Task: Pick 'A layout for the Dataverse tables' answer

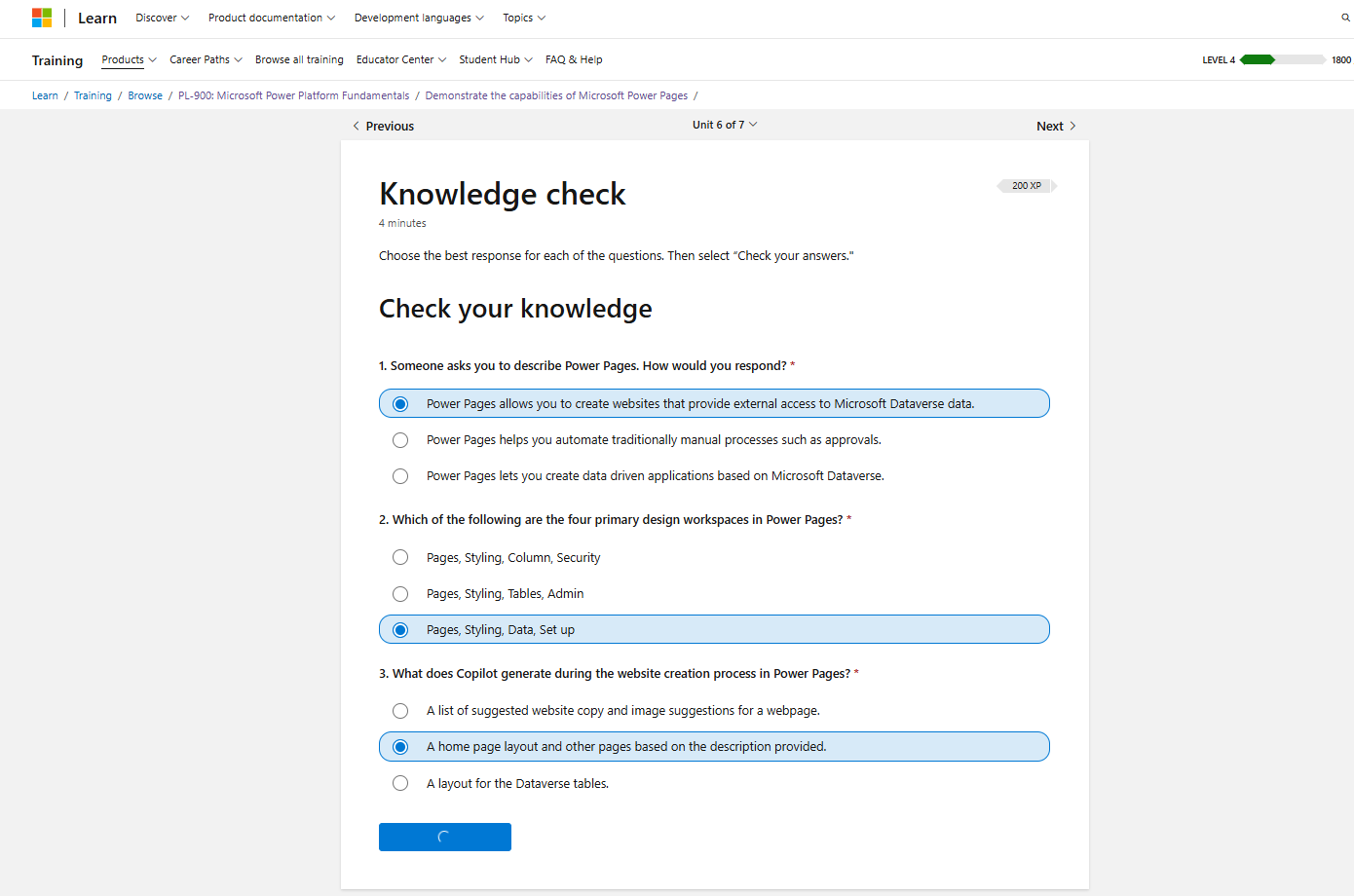Action: 714,783
